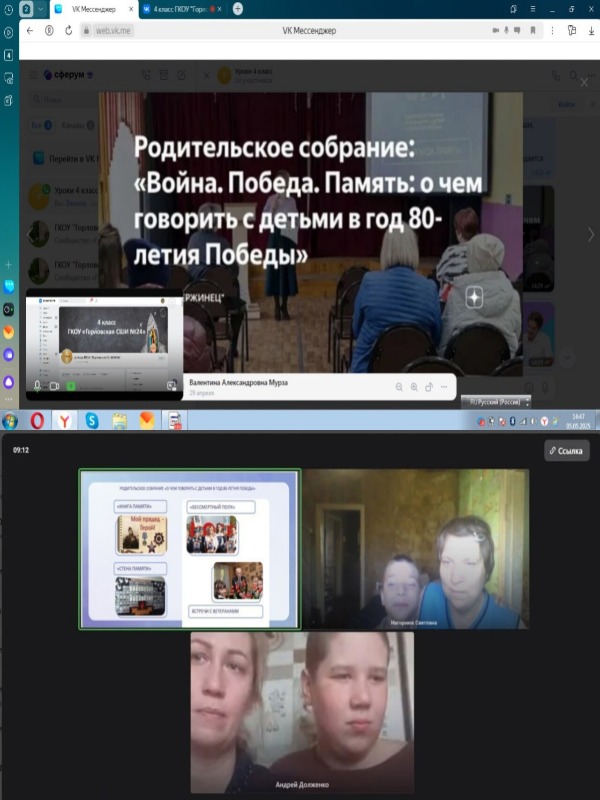The image size is (600, 800).
Task: Bookmark the page with address bar bookmark icon
Action: pos(533,31)
